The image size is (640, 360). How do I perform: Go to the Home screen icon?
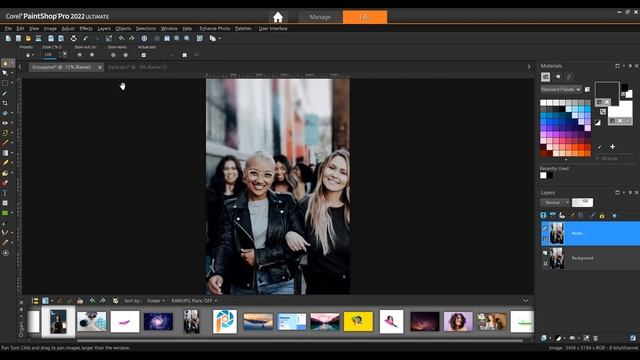click(x=278, y=17)
